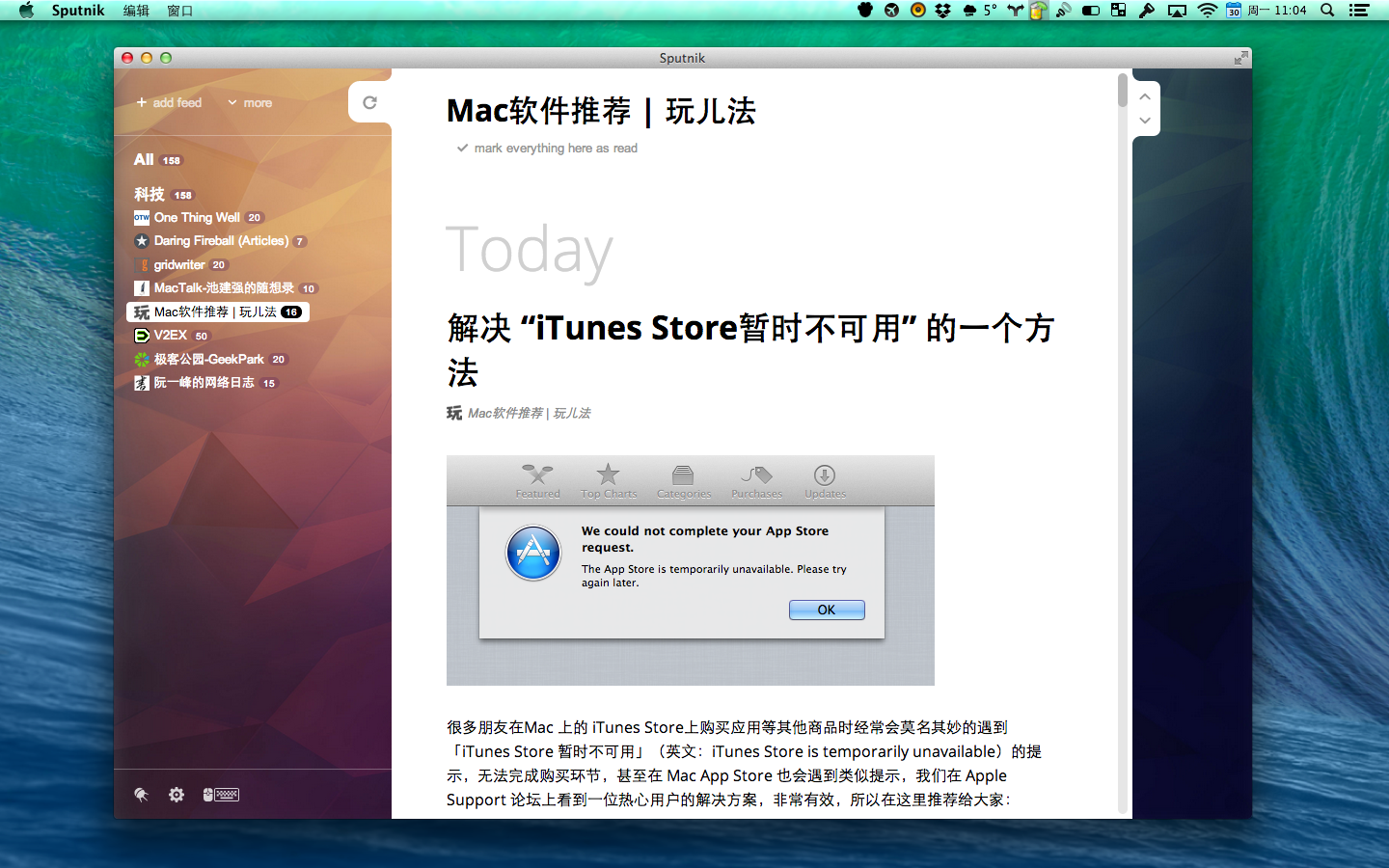The height and width of the screenshot is (868, 1389).
Task: Open the 窗口 menu
Action: 180,11
